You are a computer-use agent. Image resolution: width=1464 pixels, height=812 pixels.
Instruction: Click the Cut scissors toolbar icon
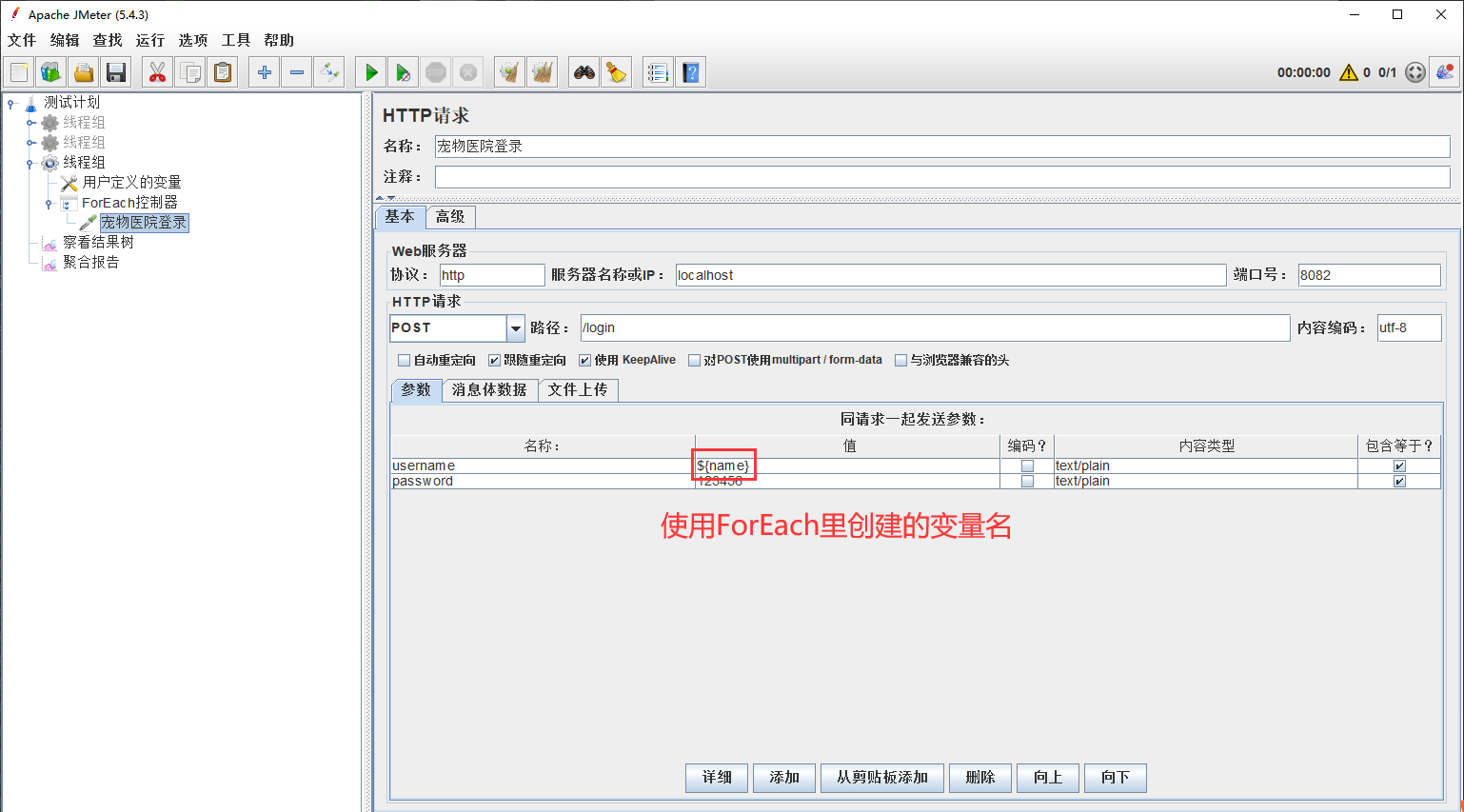coord(157,72)
